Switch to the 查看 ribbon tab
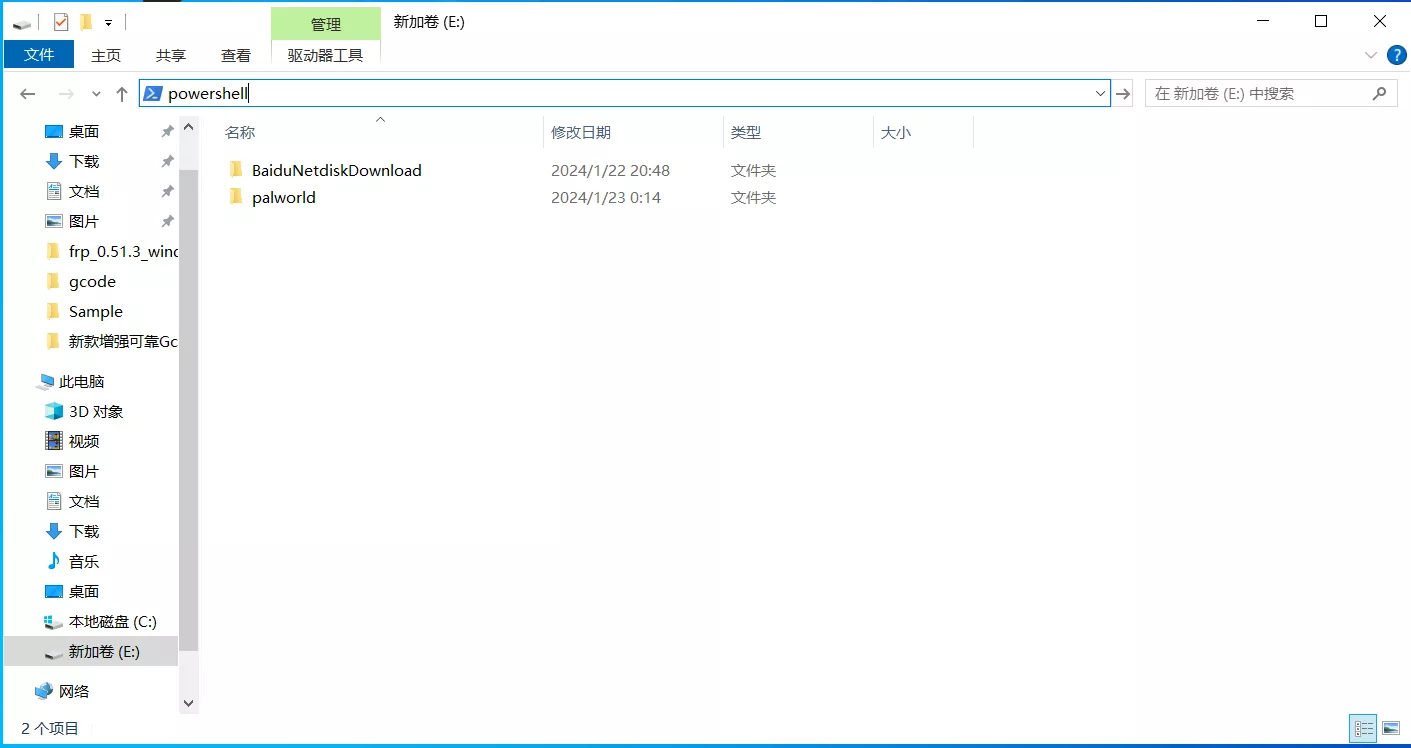1411x748 pixels. (x=236, y=56)
